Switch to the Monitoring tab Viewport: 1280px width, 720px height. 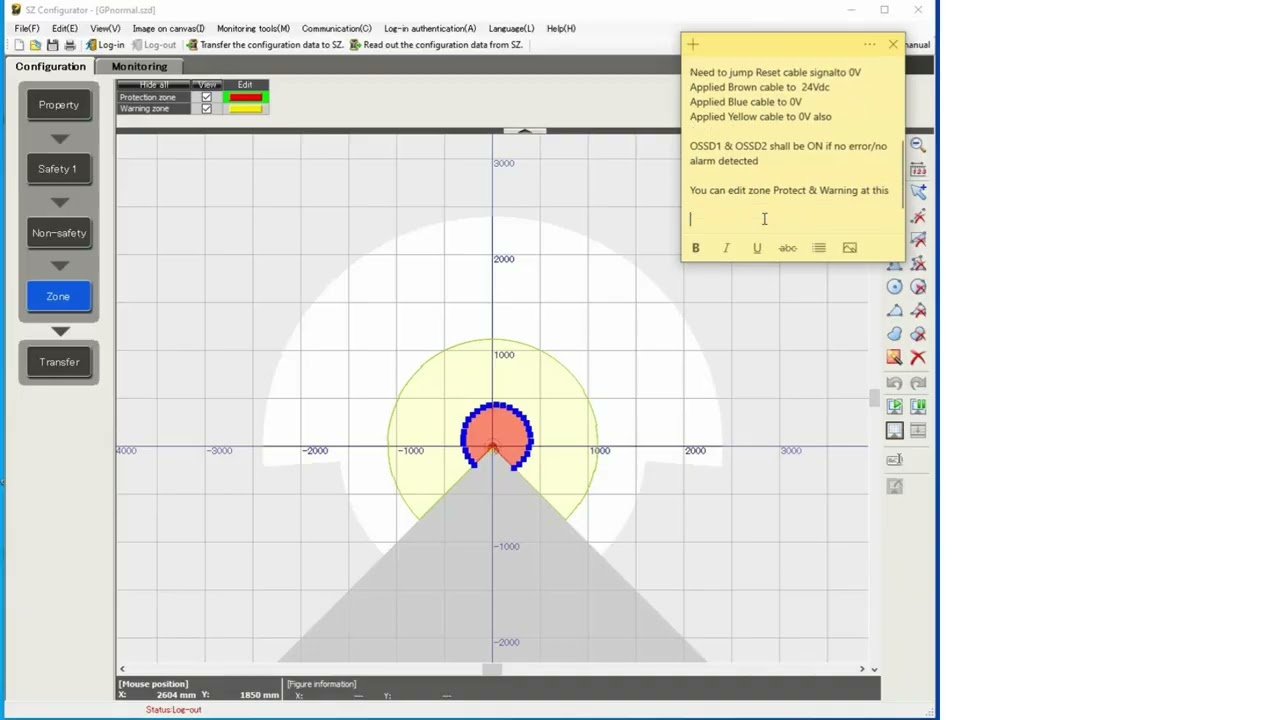[x=139, y=66]
